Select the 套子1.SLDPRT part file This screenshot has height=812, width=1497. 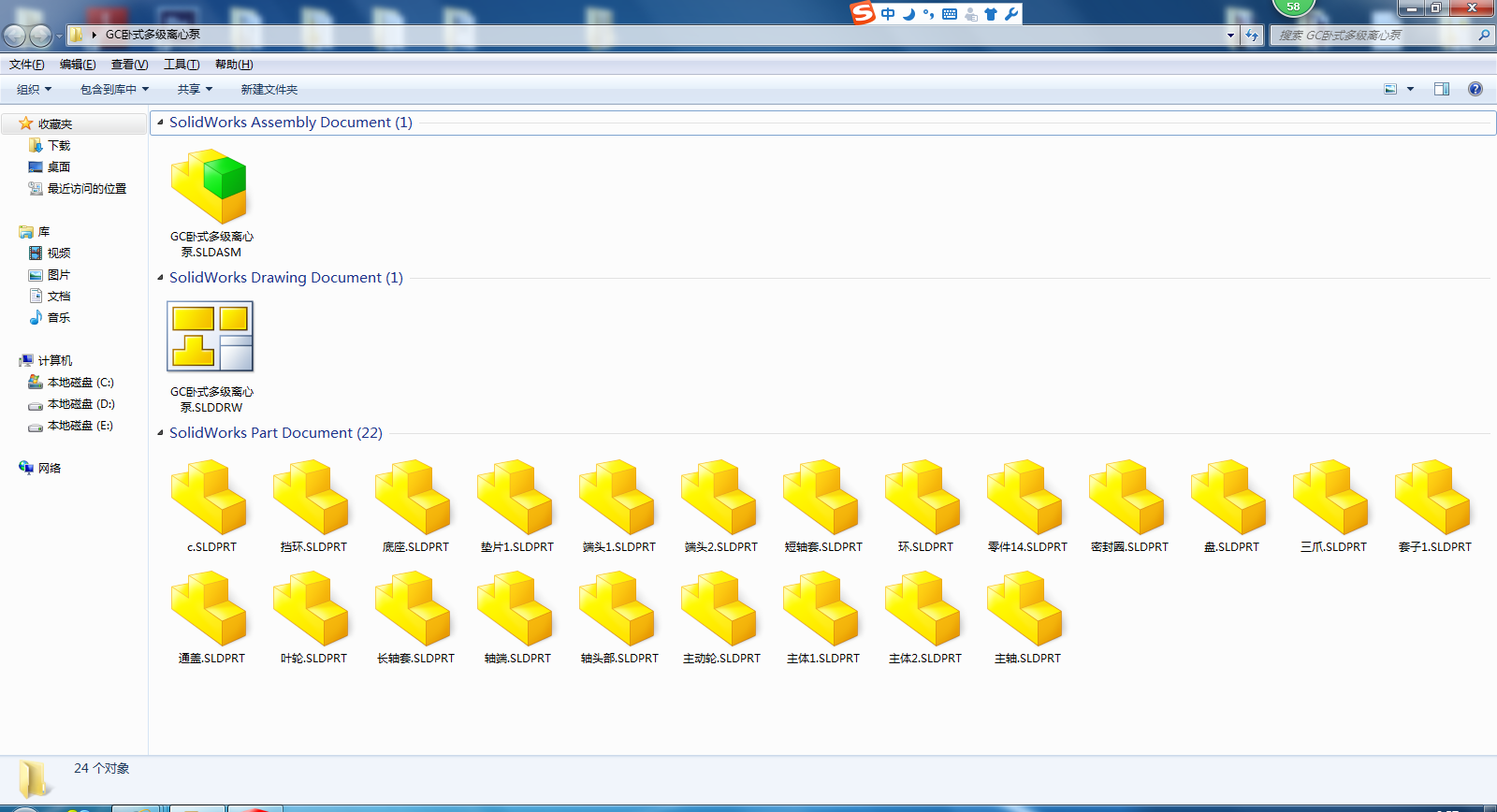(x=1434, y=506)
